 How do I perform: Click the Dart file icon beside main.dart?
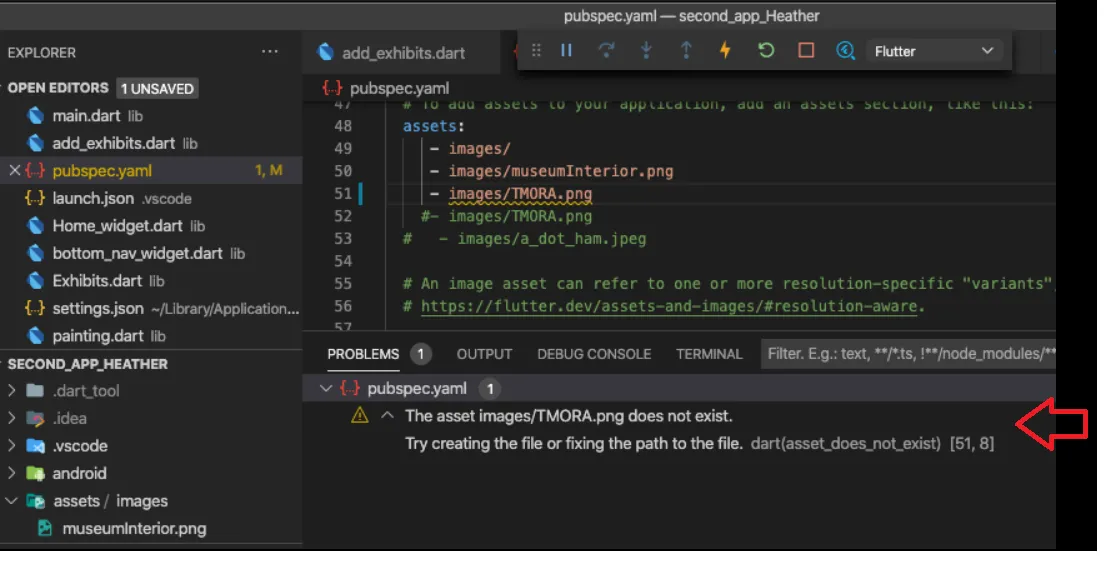tap(35, 116)
